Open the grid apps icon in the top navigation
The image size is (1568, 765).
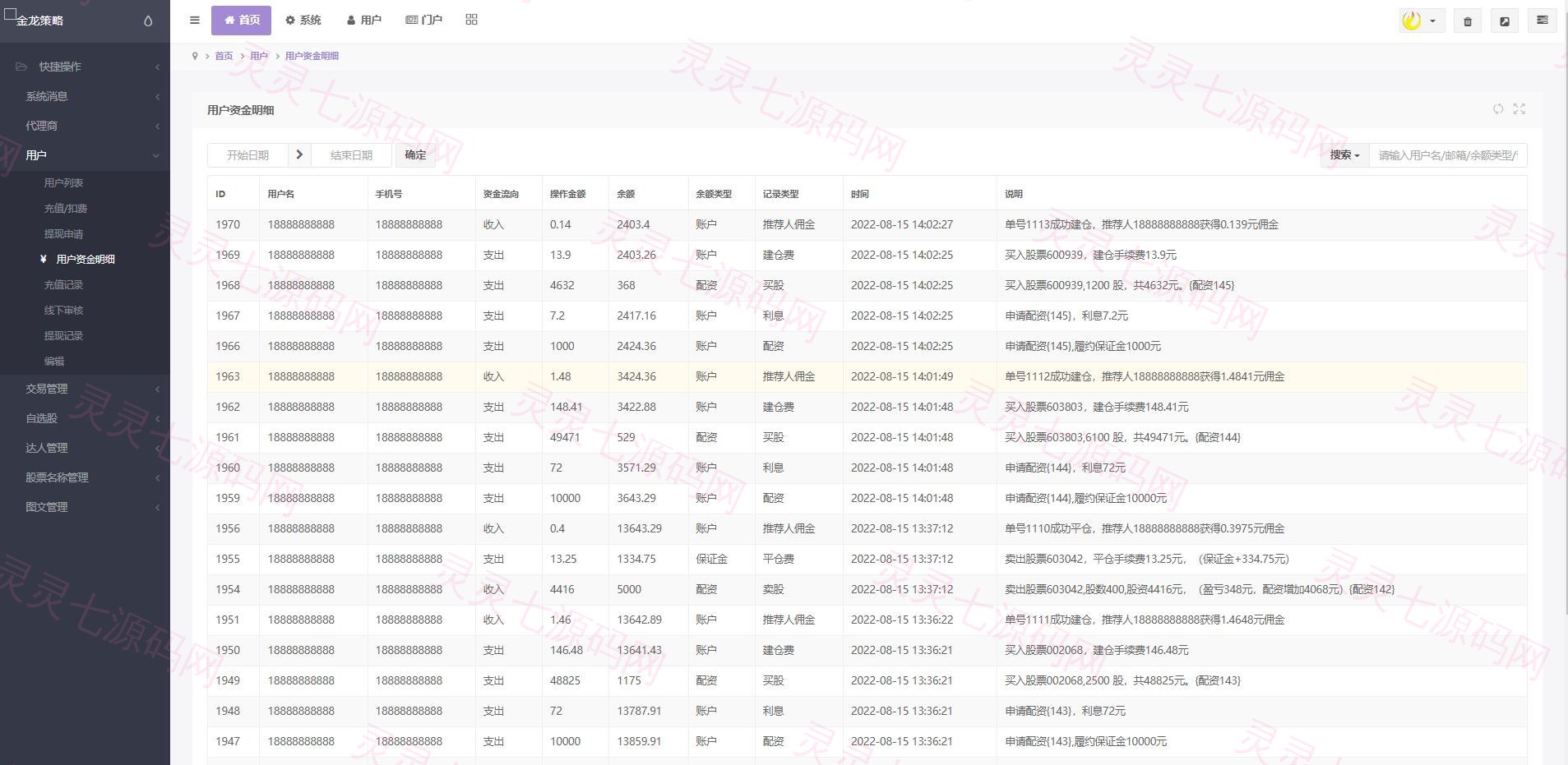pos(471,20)
